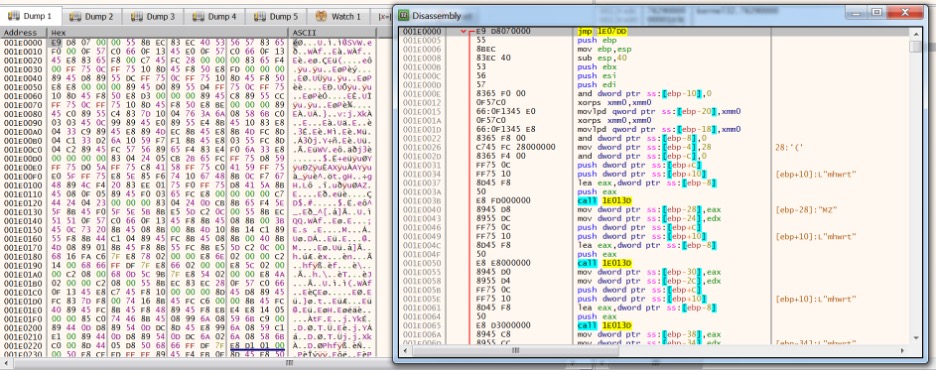The height and width of the screenshot is (370, 936).
Task: Click the Disassembly horizontal scrollbar thumb
Action: tap(515, 350)
